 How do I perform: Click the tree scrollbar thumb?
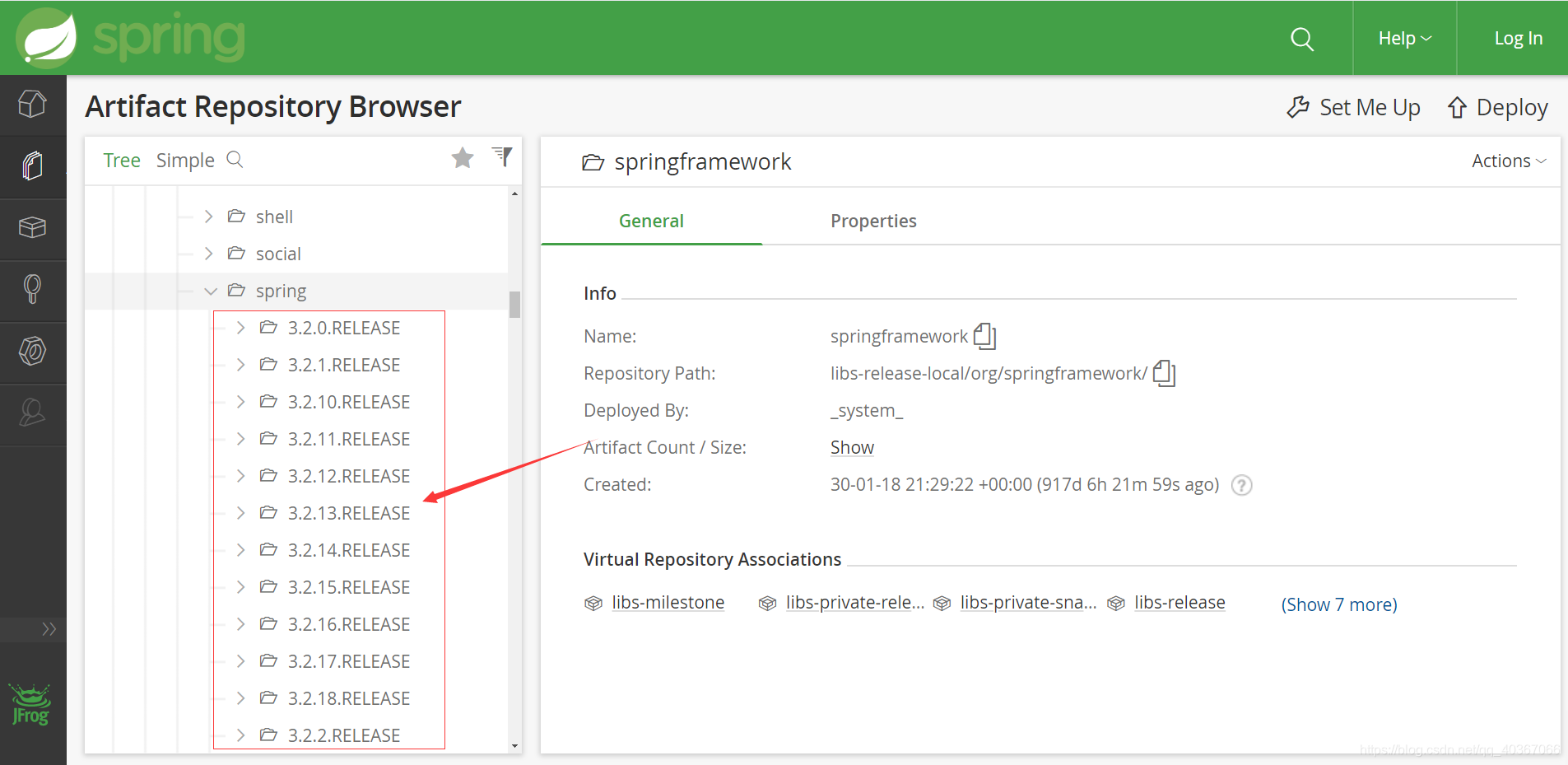click(x=514, y=304)
